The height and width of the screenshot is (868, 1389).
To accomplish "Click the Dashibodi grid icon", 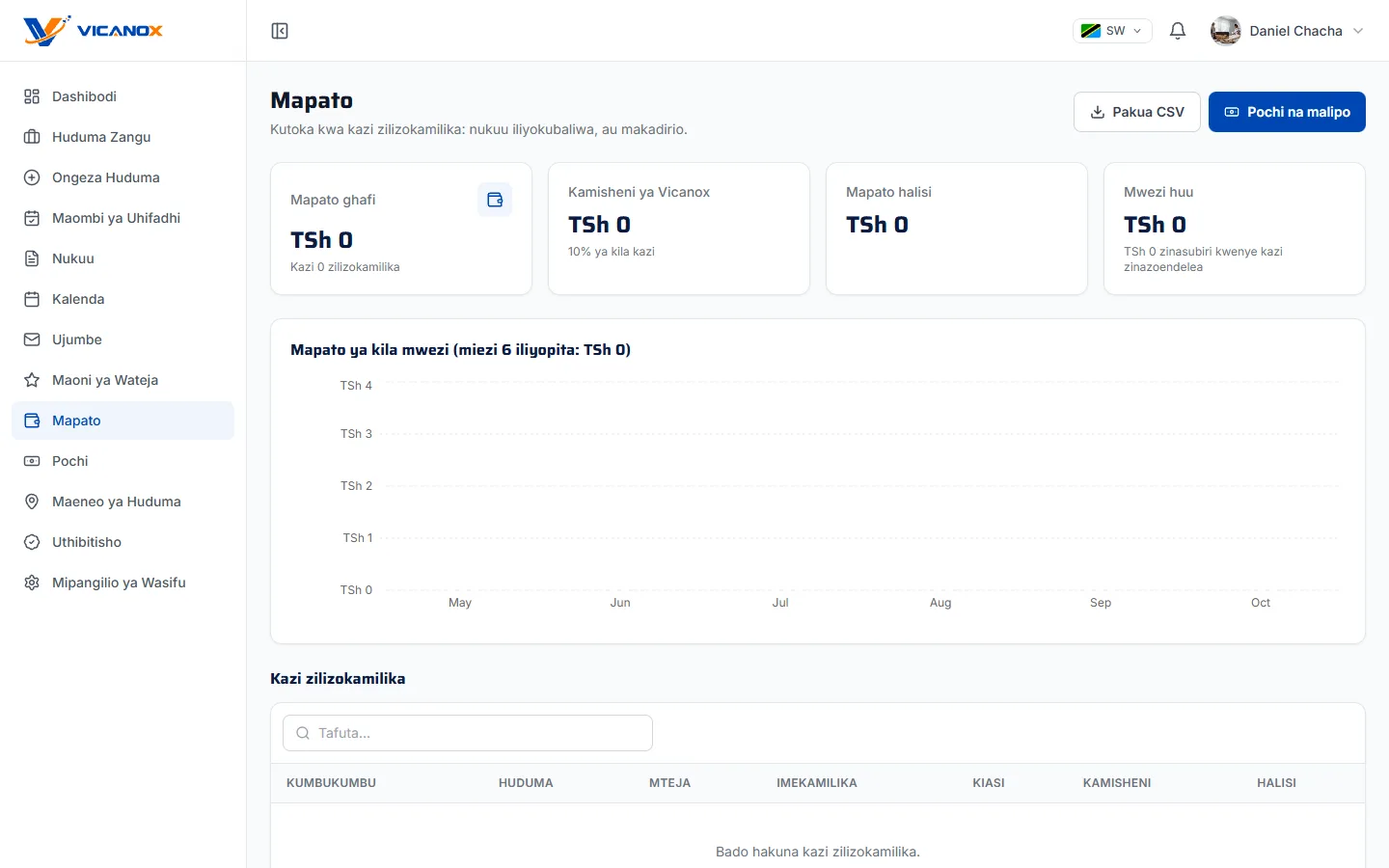I will (x=32, y=96).
